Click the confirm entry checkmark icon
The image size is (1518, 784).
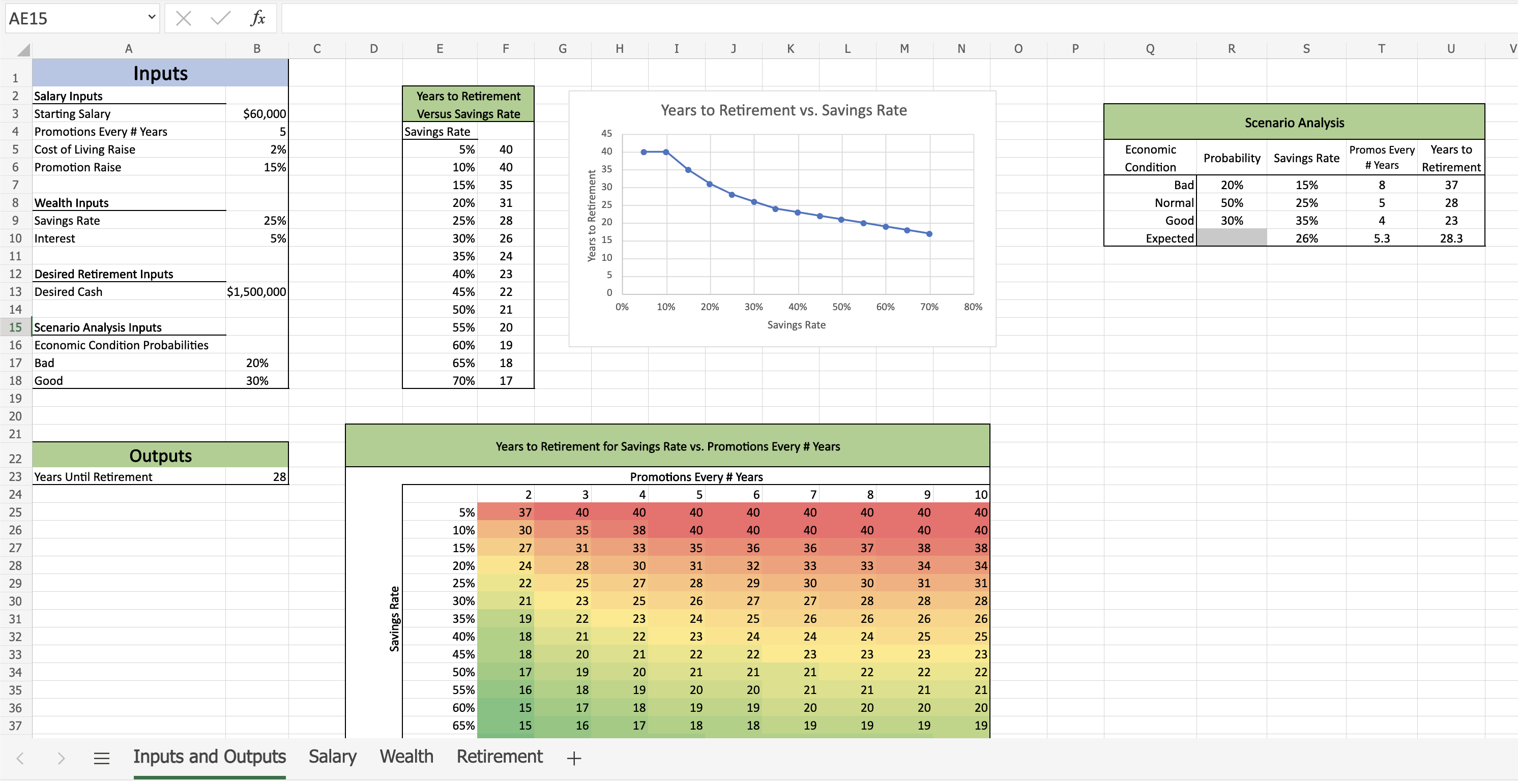click(220, 19)
